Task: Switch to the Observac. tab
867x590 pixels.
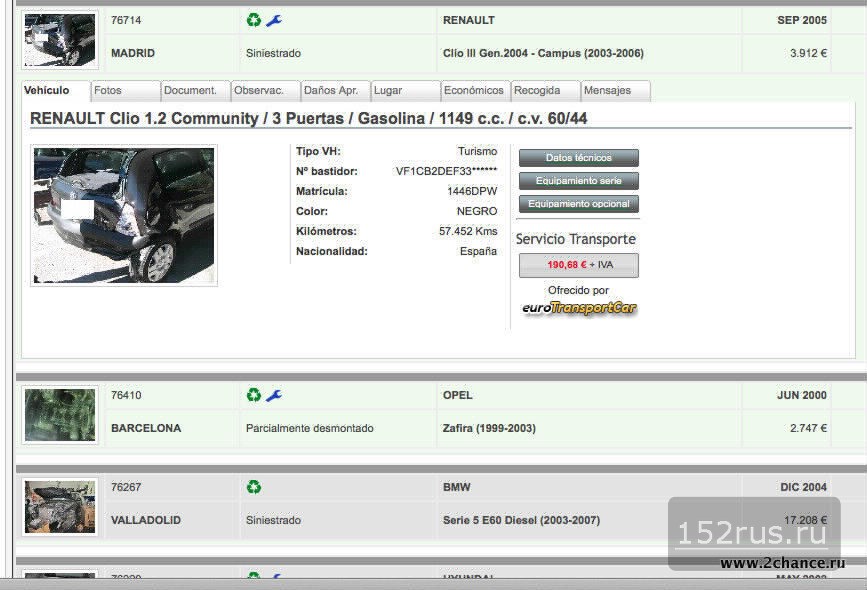Action: [x=265, y=91]
